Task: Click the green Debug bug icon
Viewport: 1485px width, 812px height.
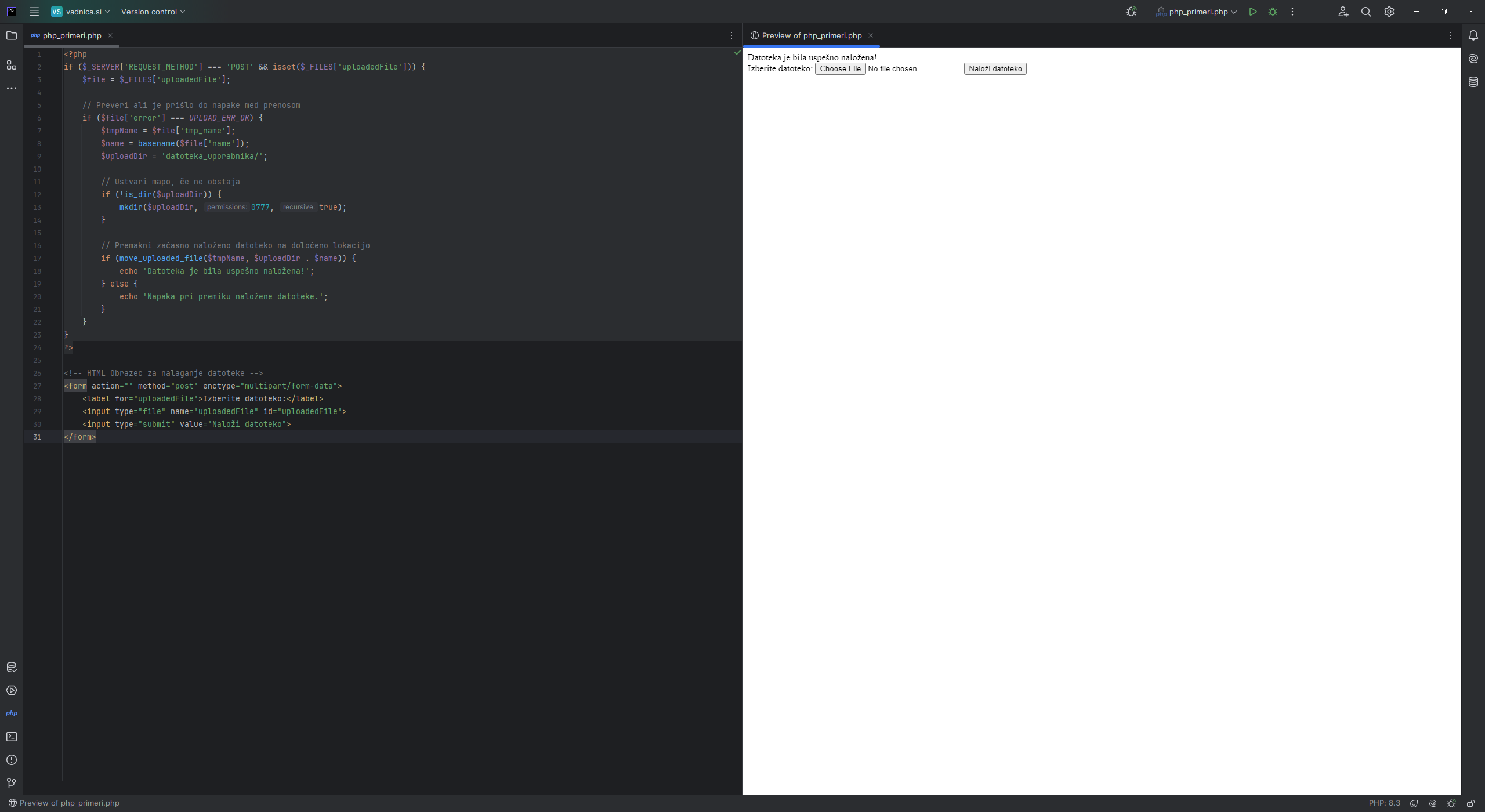Action: [x=1273, y=12]
